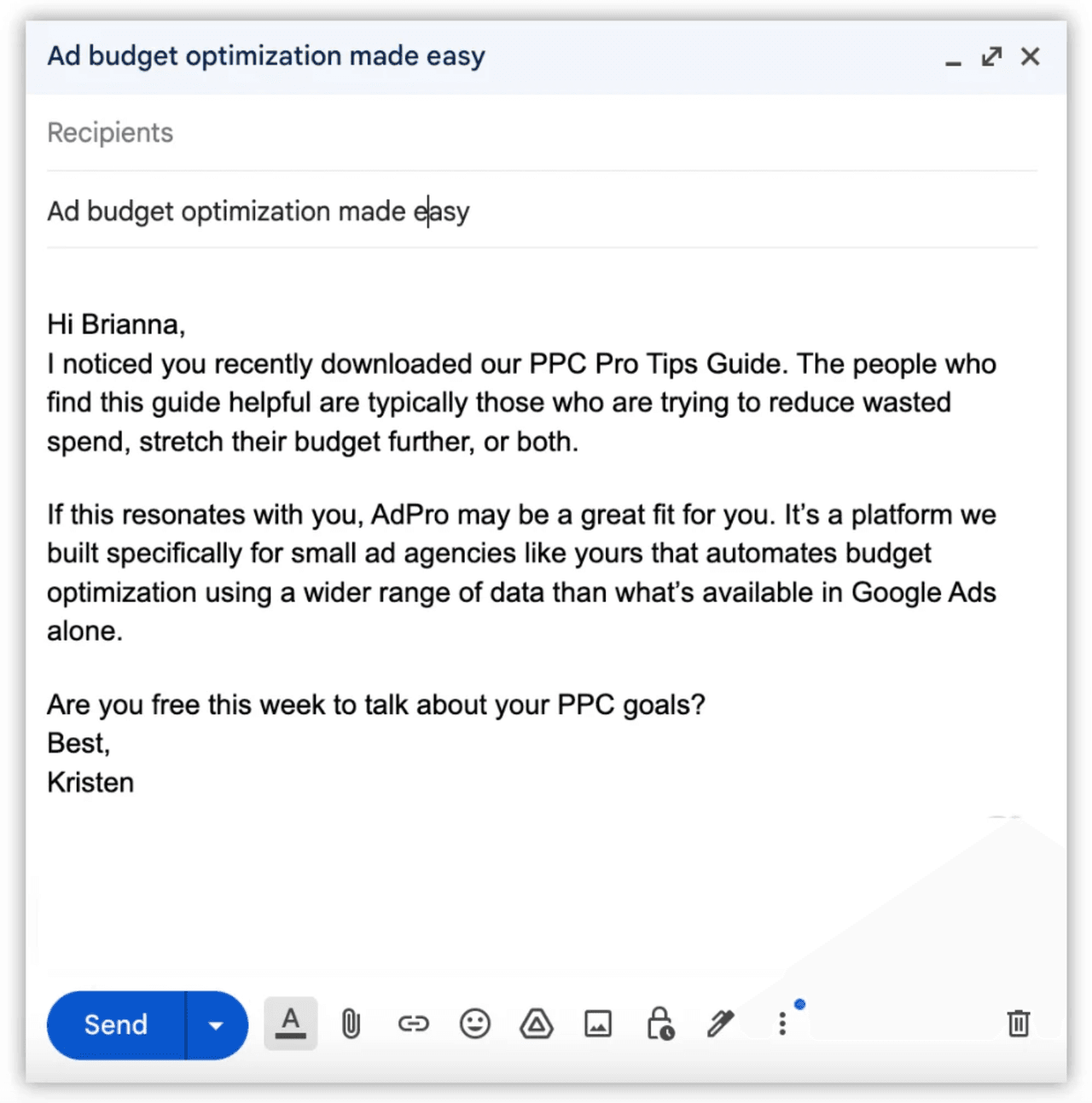Expand the Send options dropdown arrow
The image size is (1092, 1103).
click(x=216, y=1025)
